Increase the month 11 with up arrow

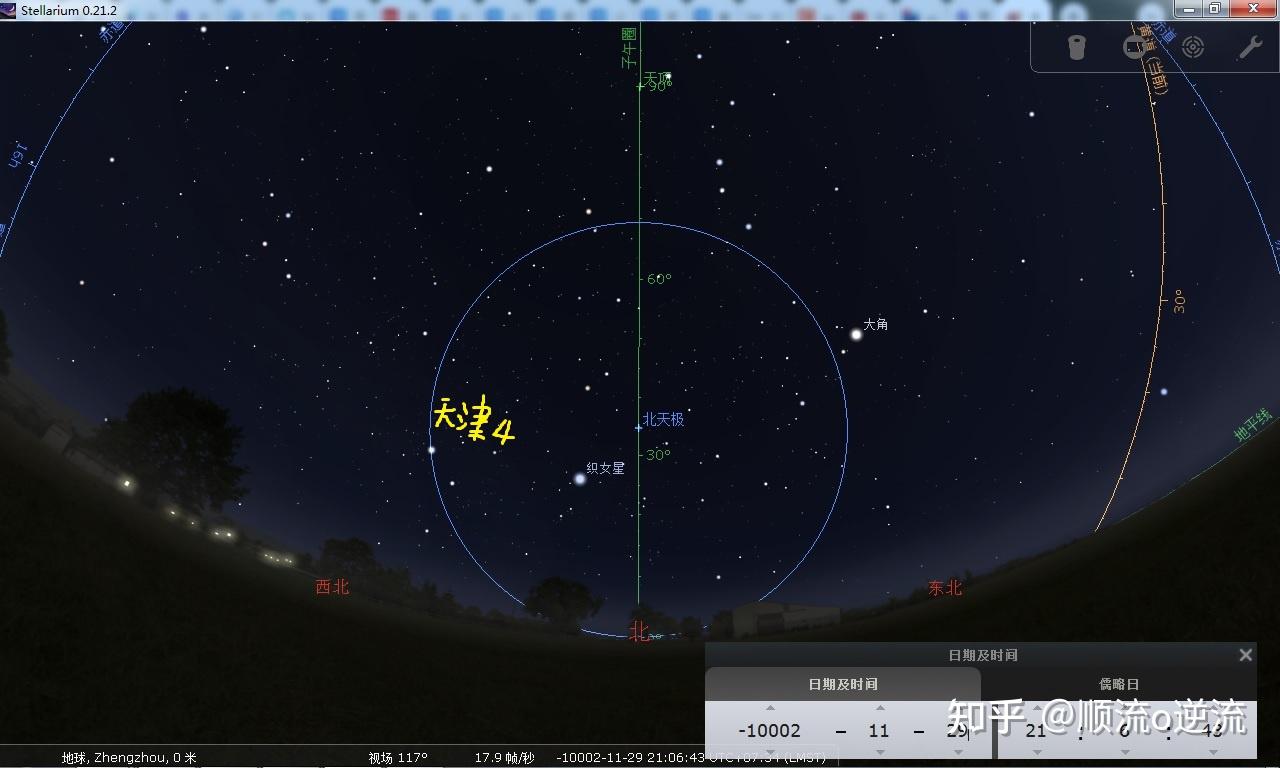879,709
